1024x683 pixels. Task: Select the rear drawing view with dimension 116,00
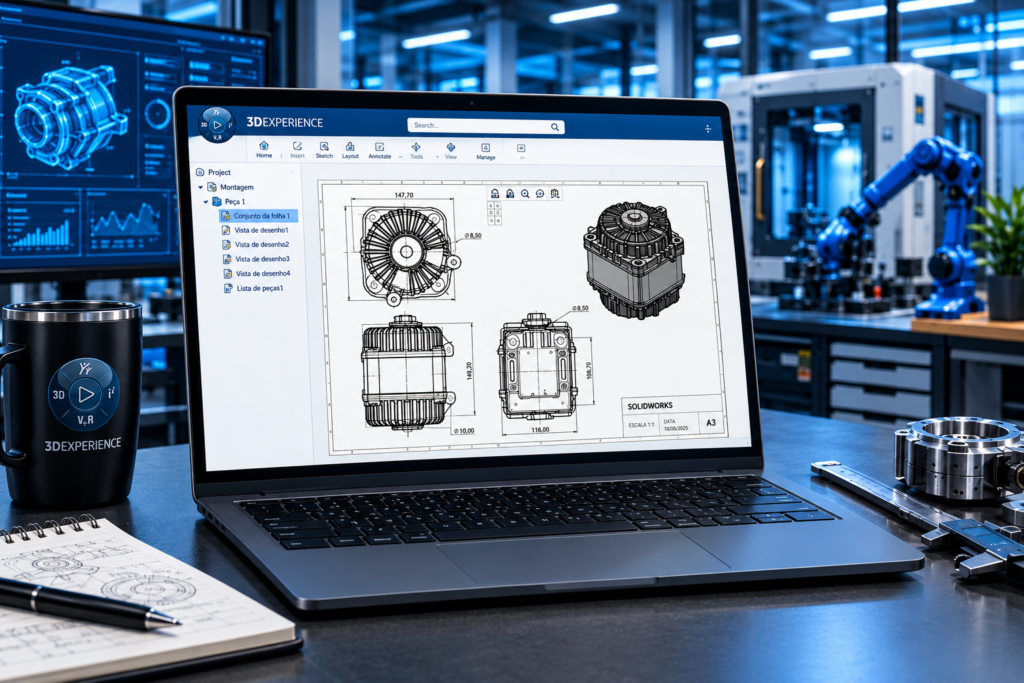click(x=537, y=367)
